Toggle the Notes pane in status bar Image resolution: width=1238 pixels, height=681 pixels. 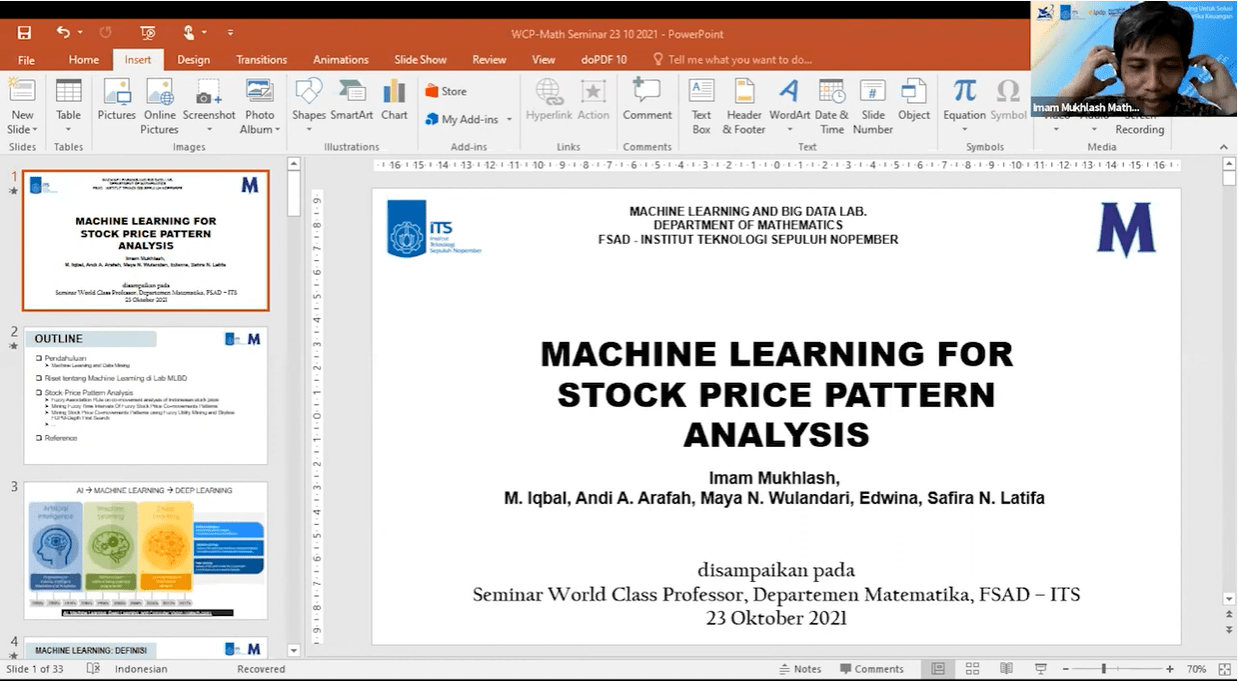point(799,669)
